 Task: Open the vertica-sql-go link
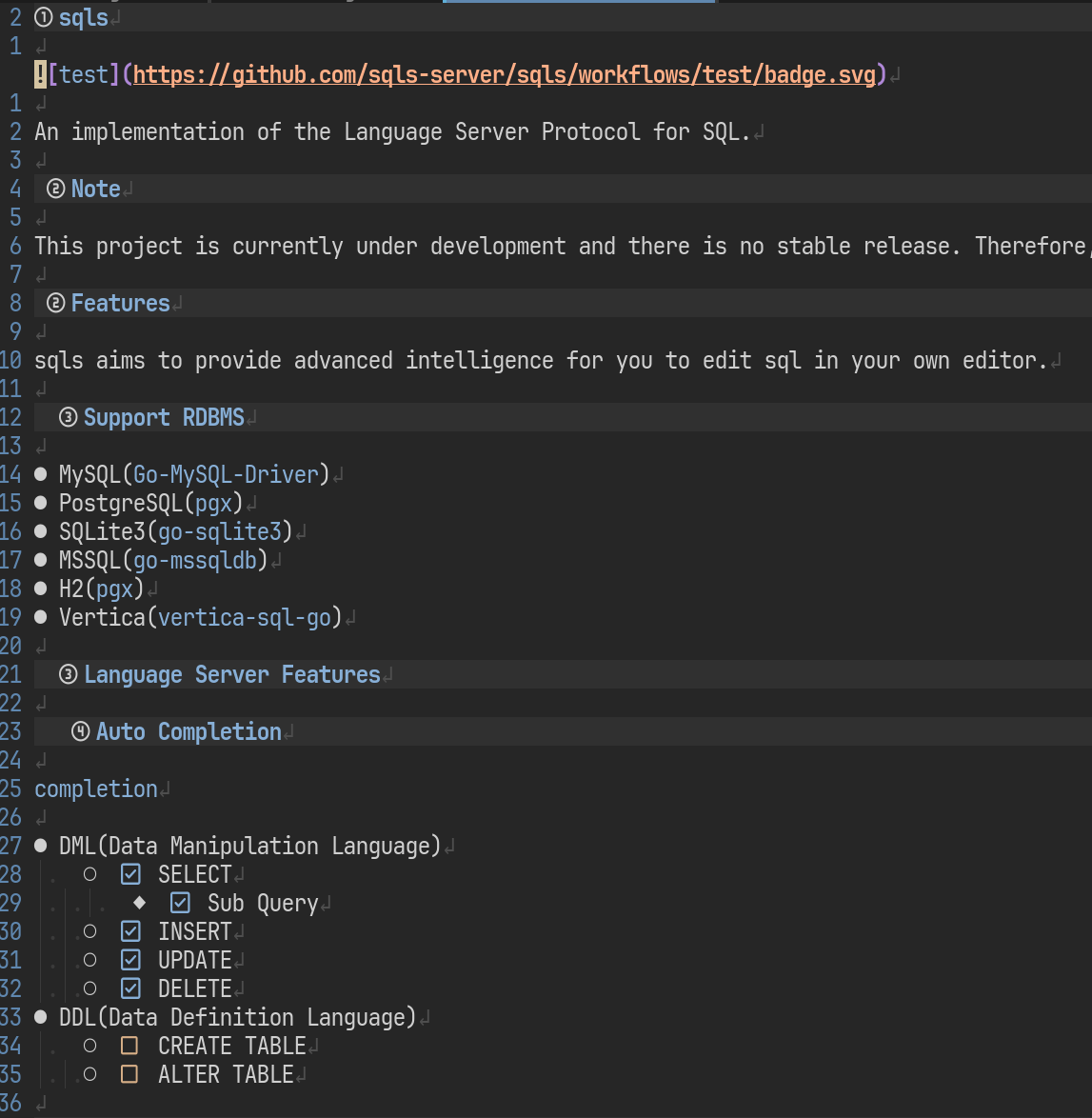click(x=245, y=617)
